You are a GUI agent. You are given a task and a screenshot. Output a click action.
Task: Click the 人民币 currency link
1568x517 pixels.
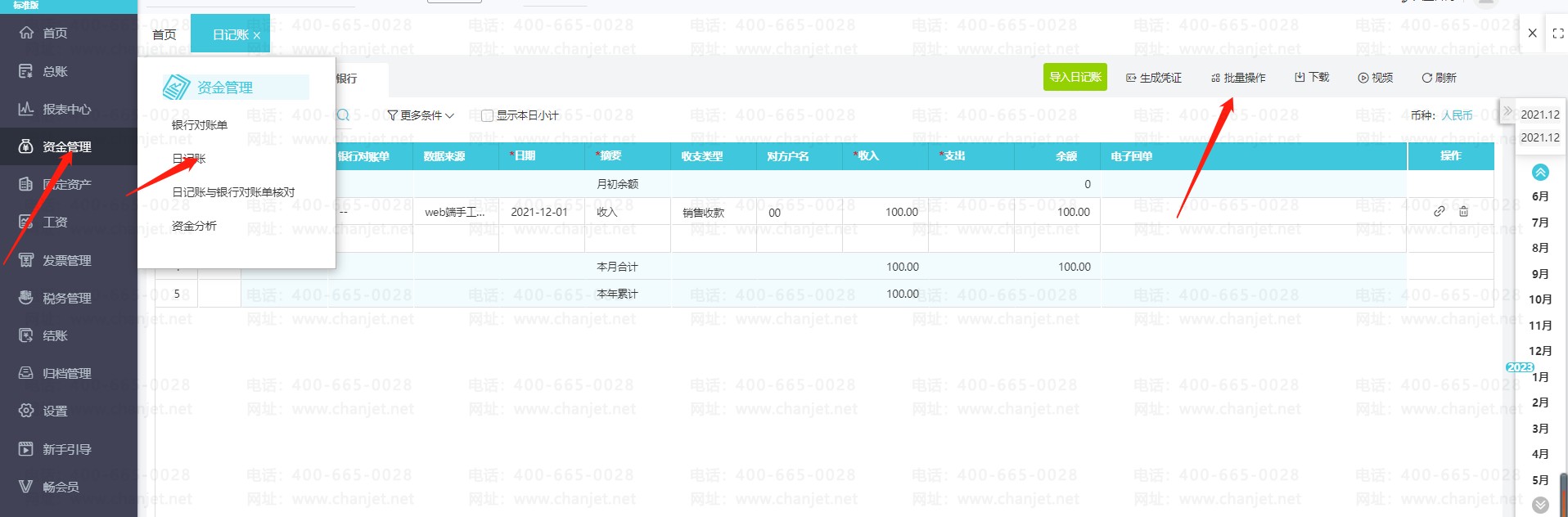click(1457, 115)
